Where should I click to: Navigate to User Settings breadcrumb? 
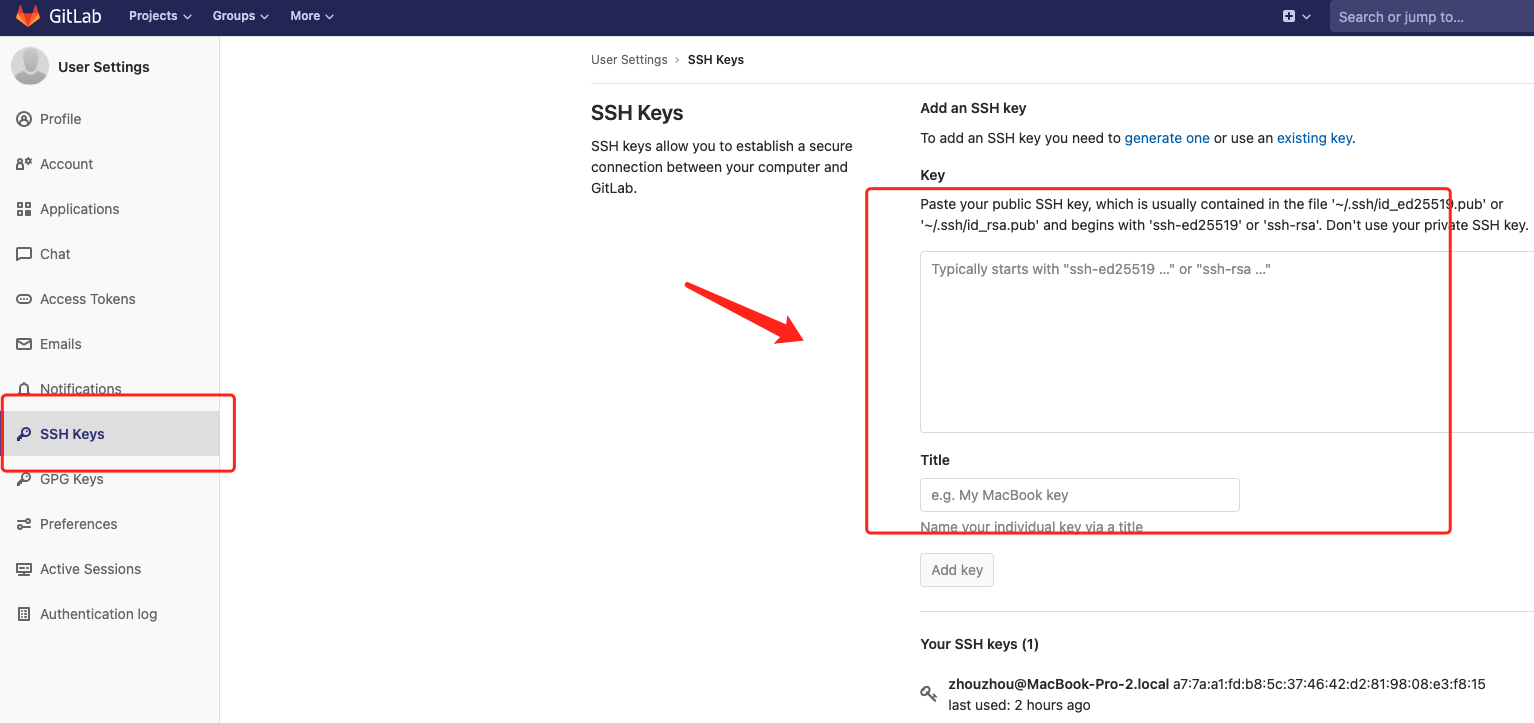click(x=629, y=59)
